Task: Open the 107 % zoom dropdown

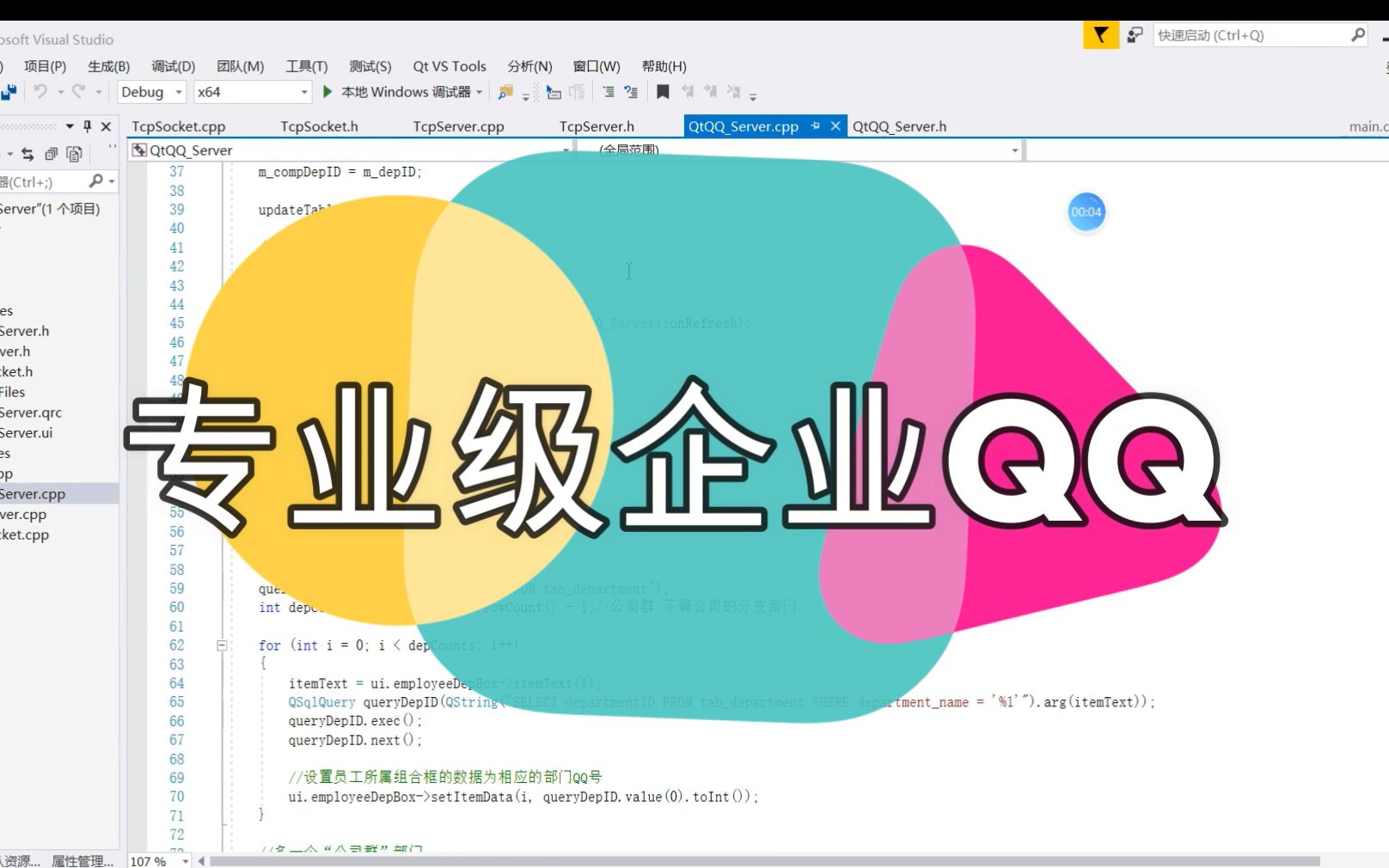Action: point(184,861)
